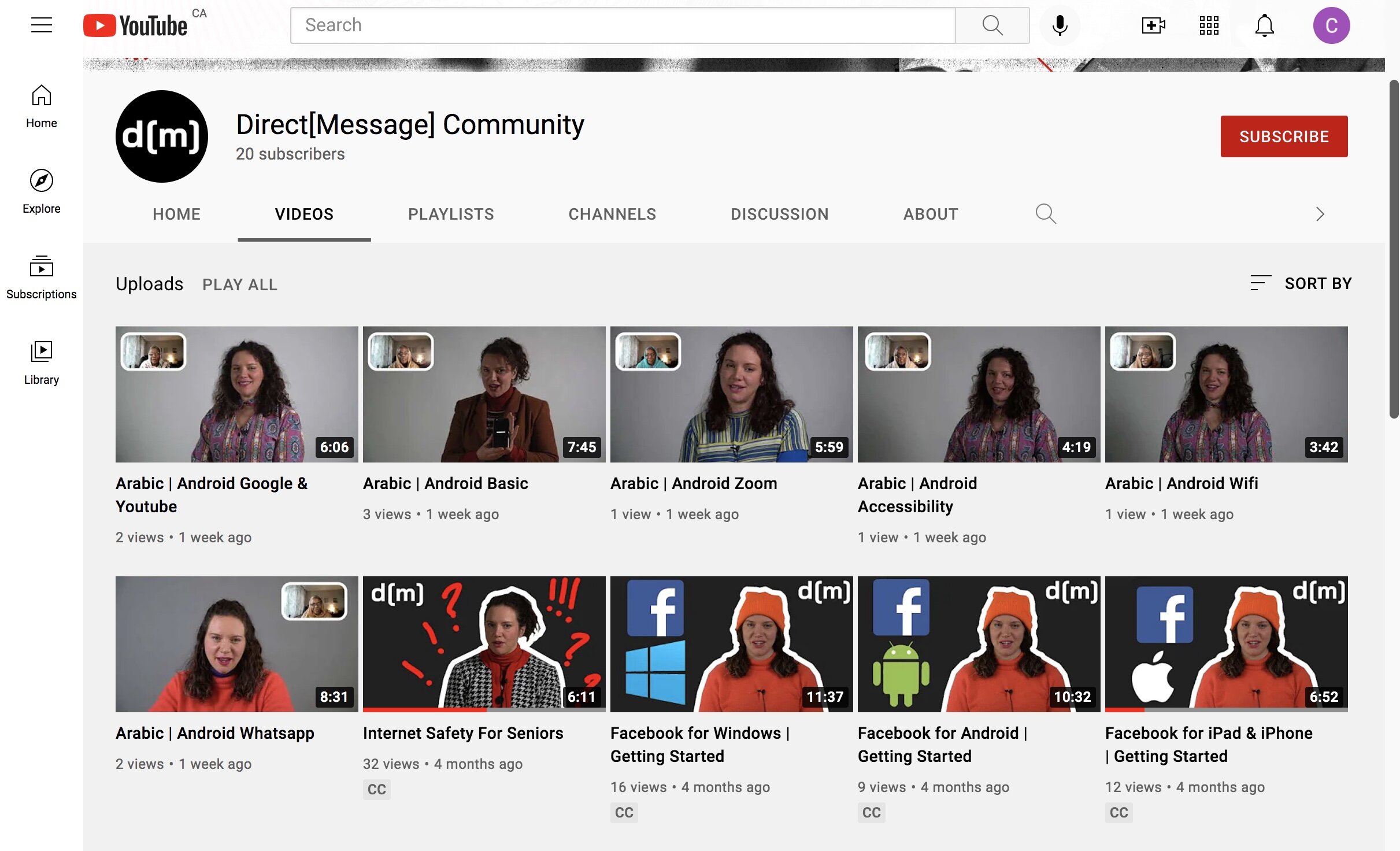1400x851 pixels.
Task: Click next arrow on channel tab bar
Action: click(x=1320, y=214)
